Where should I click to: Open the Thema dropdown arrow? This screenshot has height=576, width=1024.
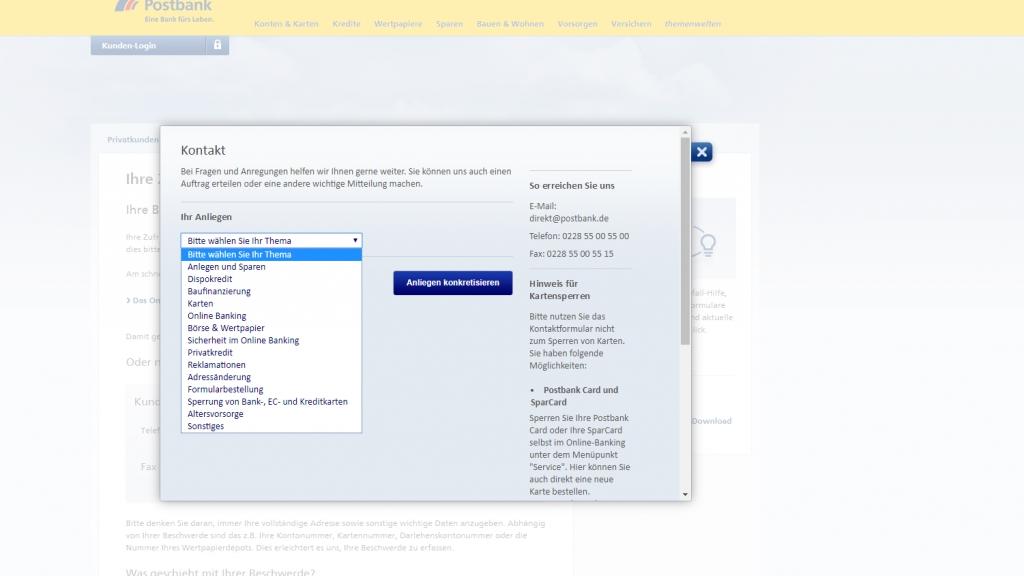click(x=355, y=240)
